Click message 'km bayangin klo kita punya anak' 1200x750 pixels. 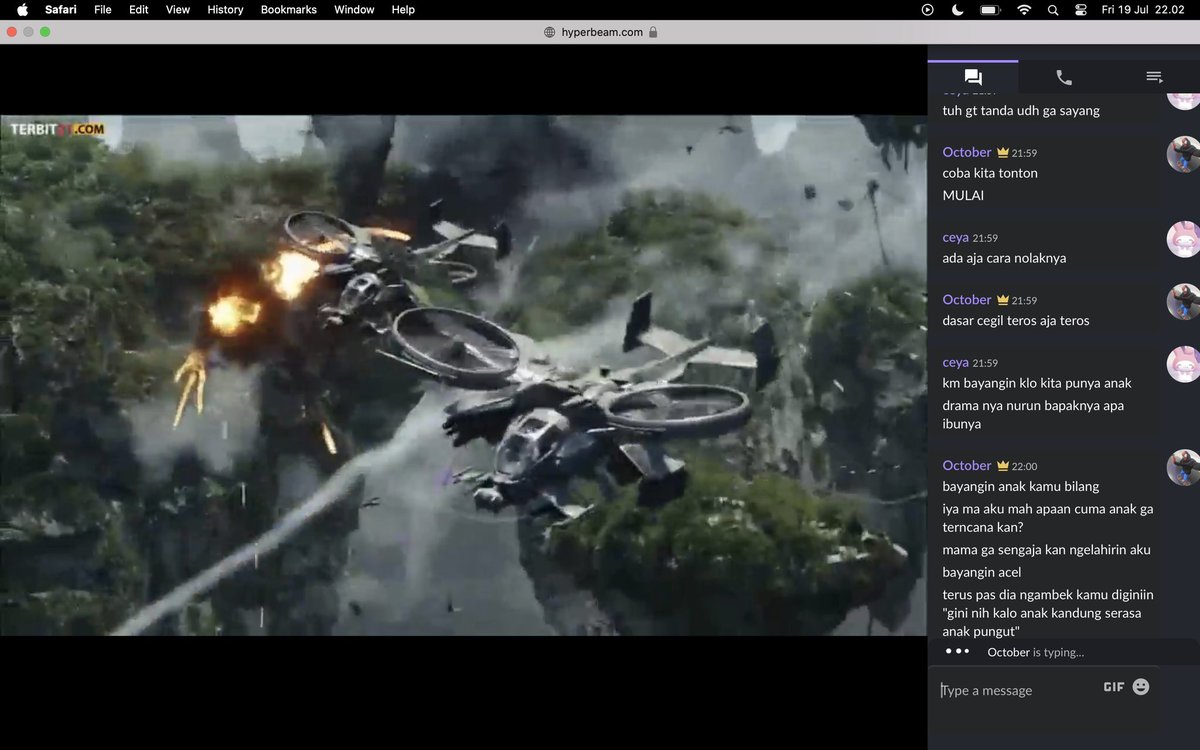1037,383
